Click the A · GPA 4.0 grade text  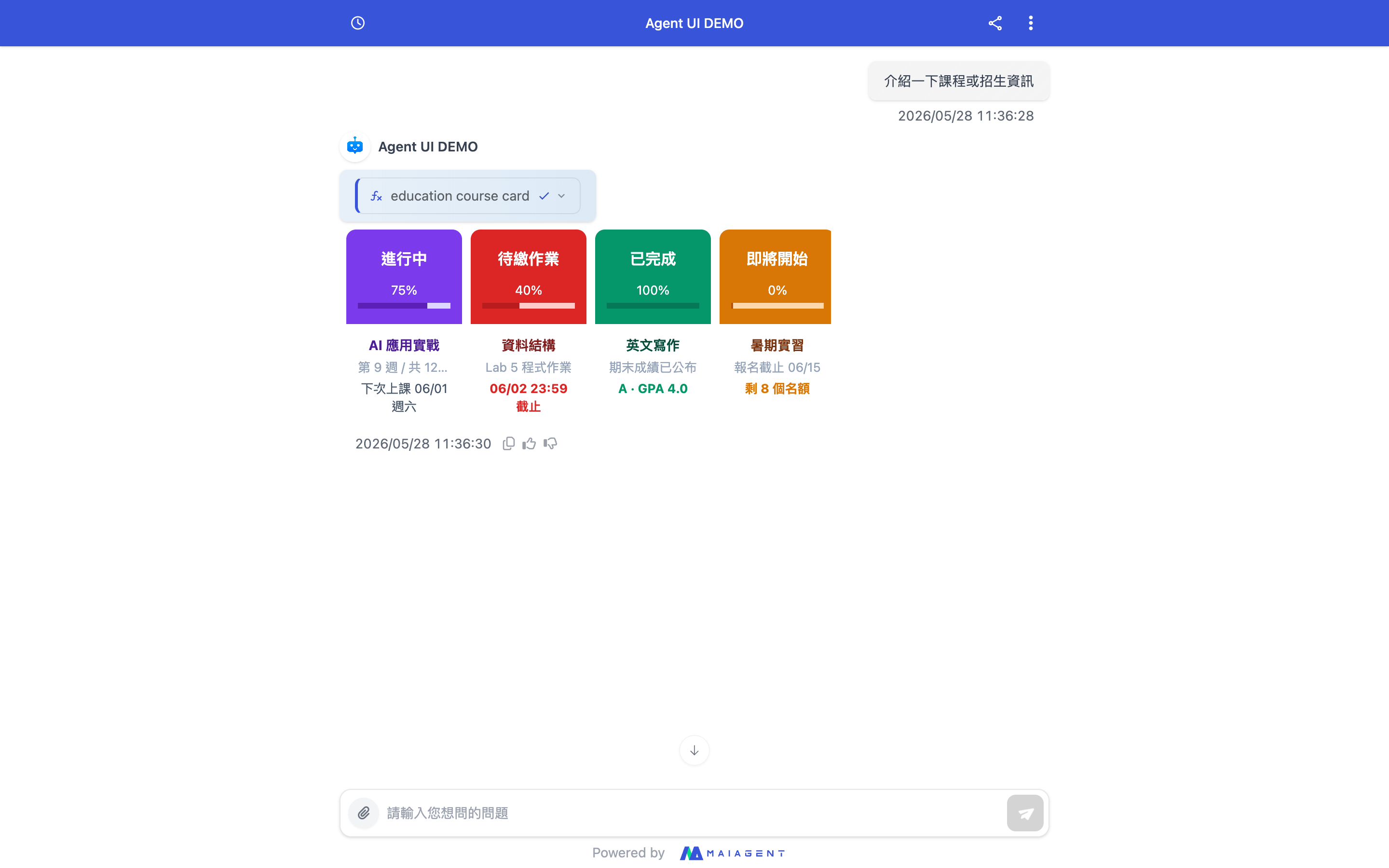[653, 389]
